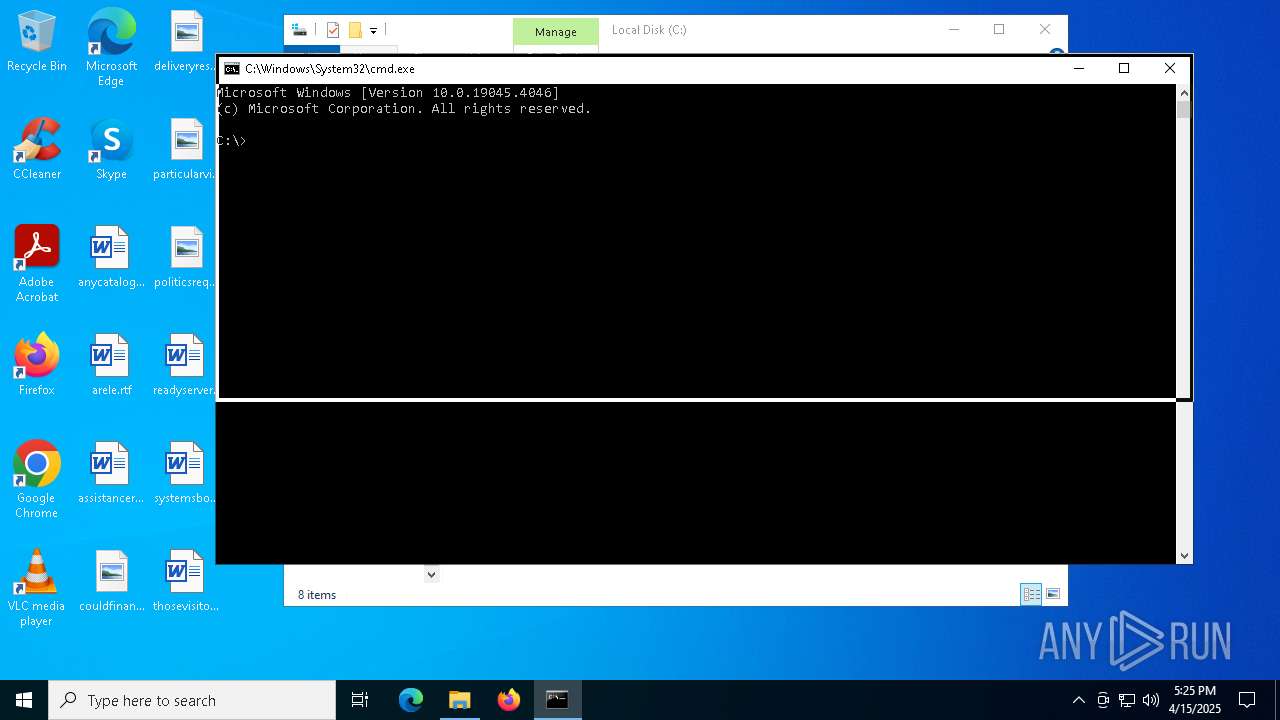Maximize the Local Disk (C:) Explorer window
1280x720 pixels.
click(x=999, y=30)
